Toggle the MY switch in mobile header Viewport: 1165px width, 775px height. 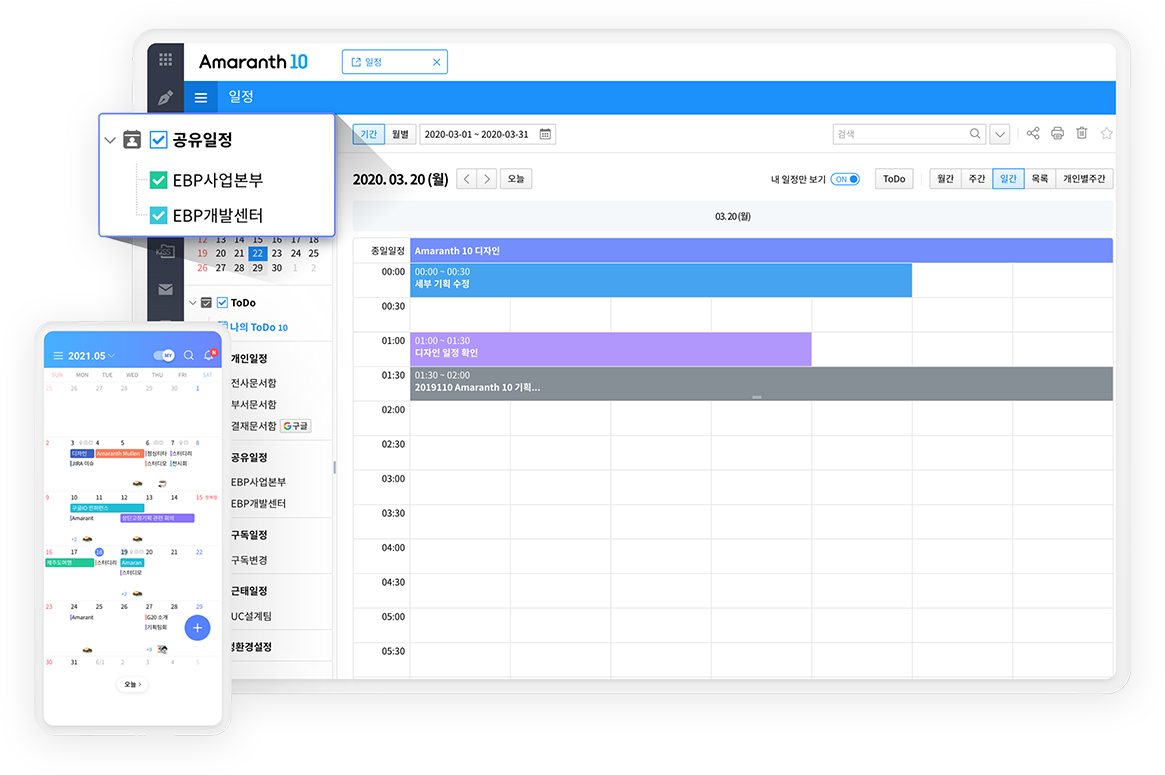pyautogui.click(x=163, y=355)
